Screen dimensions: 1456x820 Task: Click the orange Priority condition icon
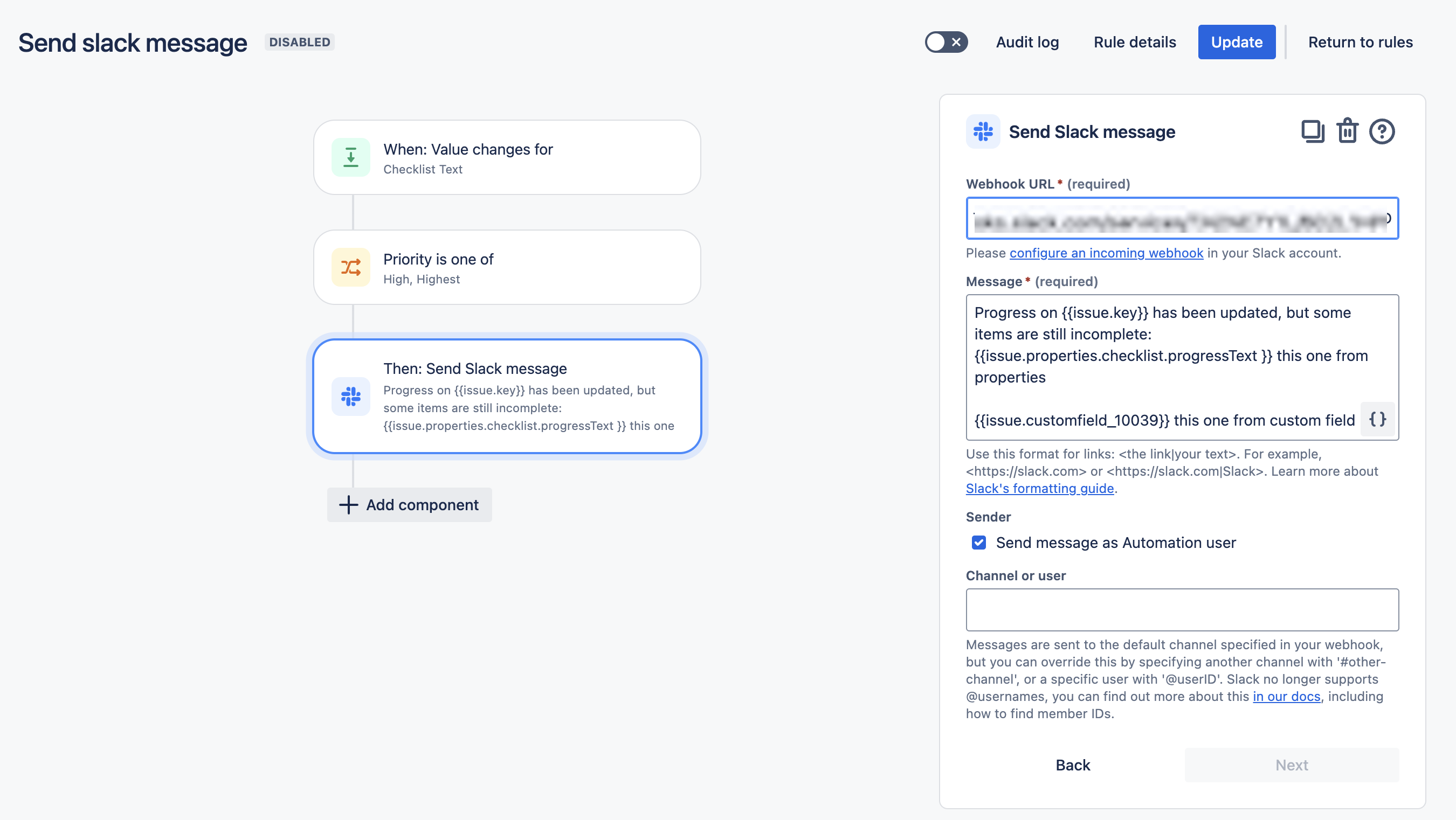coord(350,267)
